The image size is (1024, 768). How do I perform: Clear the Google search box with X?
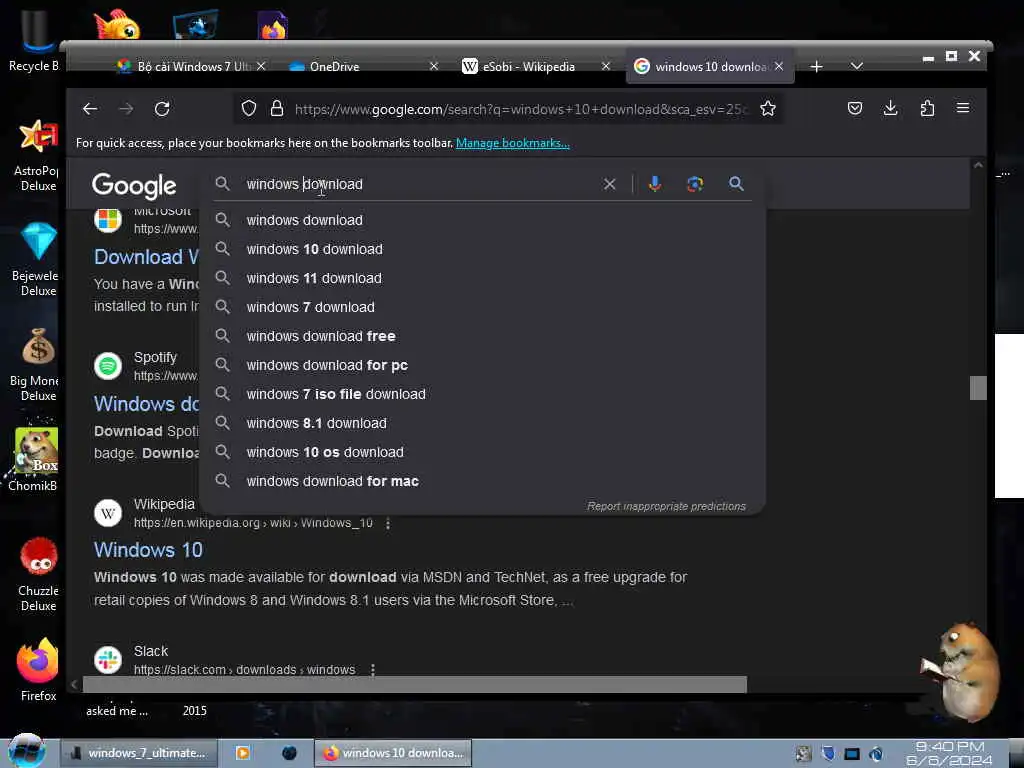(609, 184)
